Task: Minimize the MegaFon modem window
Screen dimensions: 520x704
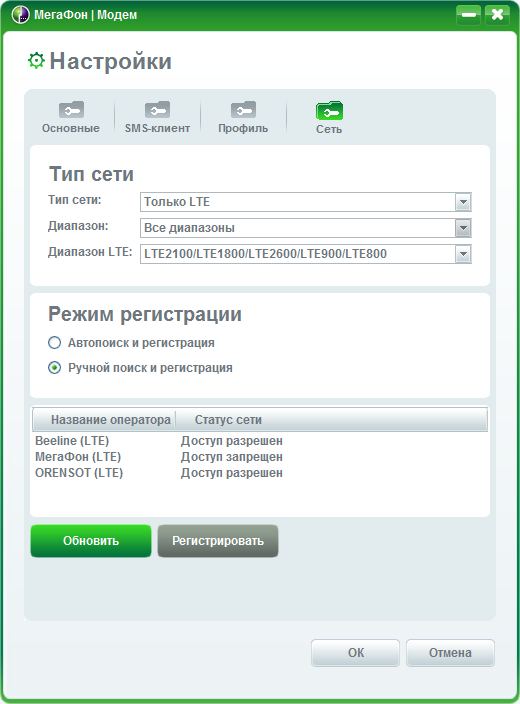Action: tap(468, 15)
